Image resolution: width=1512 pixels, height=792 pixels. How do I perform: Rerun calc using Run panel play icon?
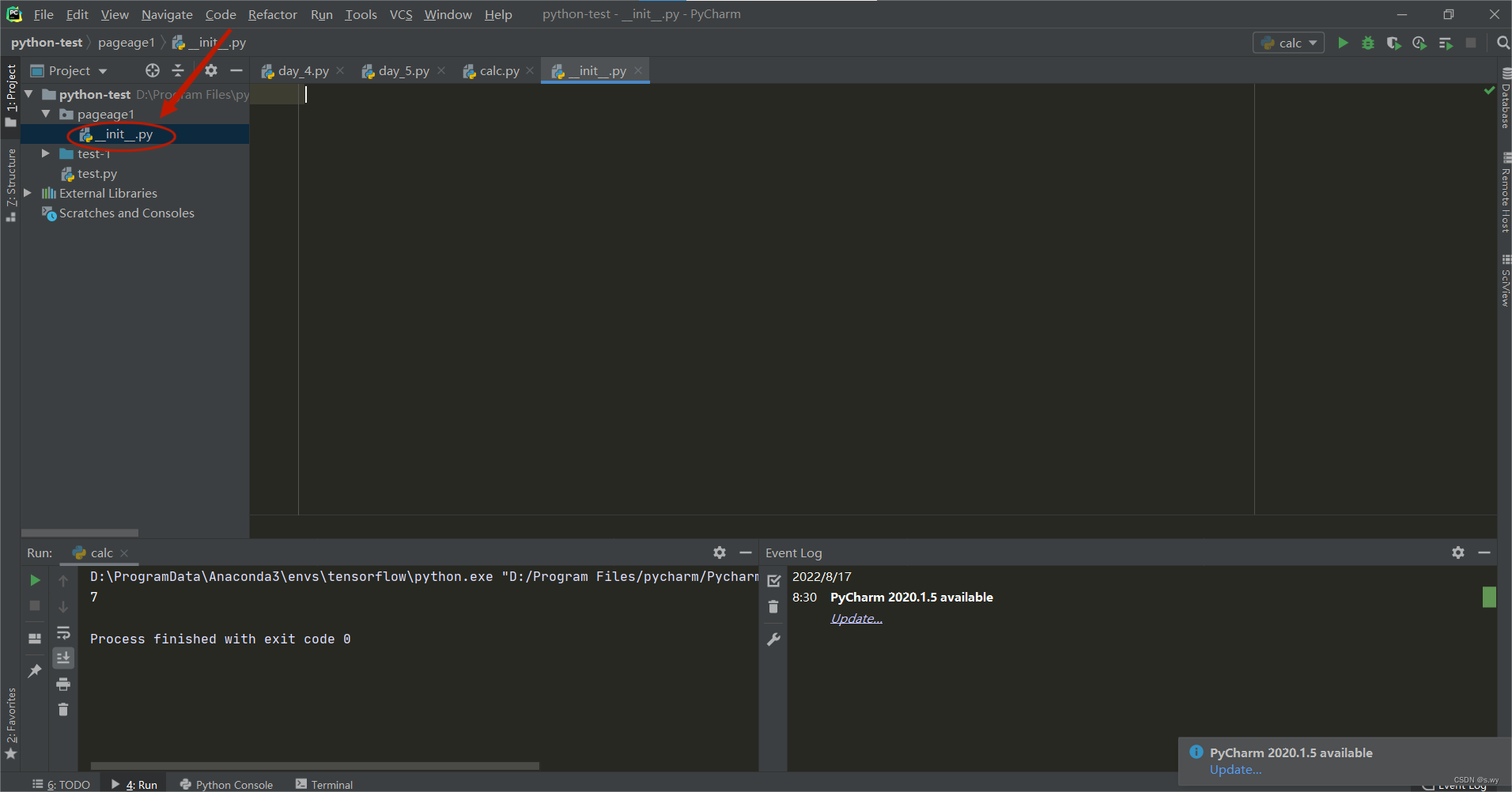(35, 580)
